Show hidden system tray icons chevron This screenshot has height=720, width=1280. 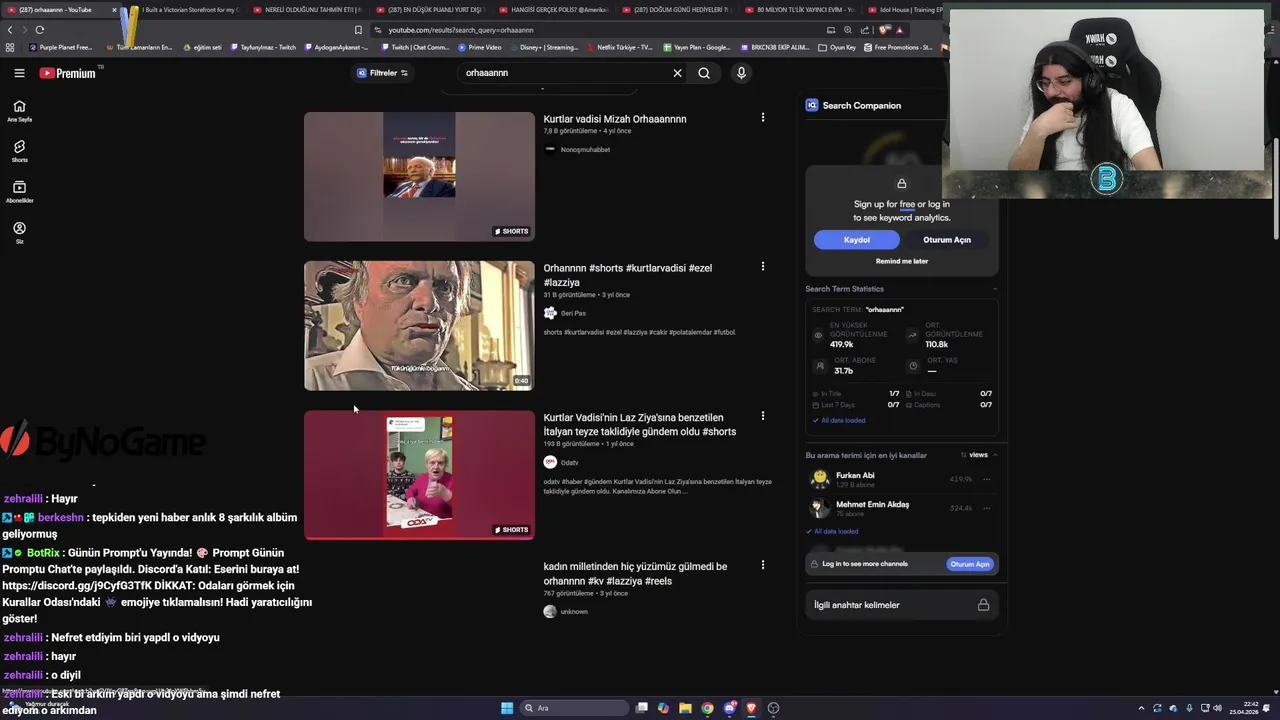[x=1142, y=708]
